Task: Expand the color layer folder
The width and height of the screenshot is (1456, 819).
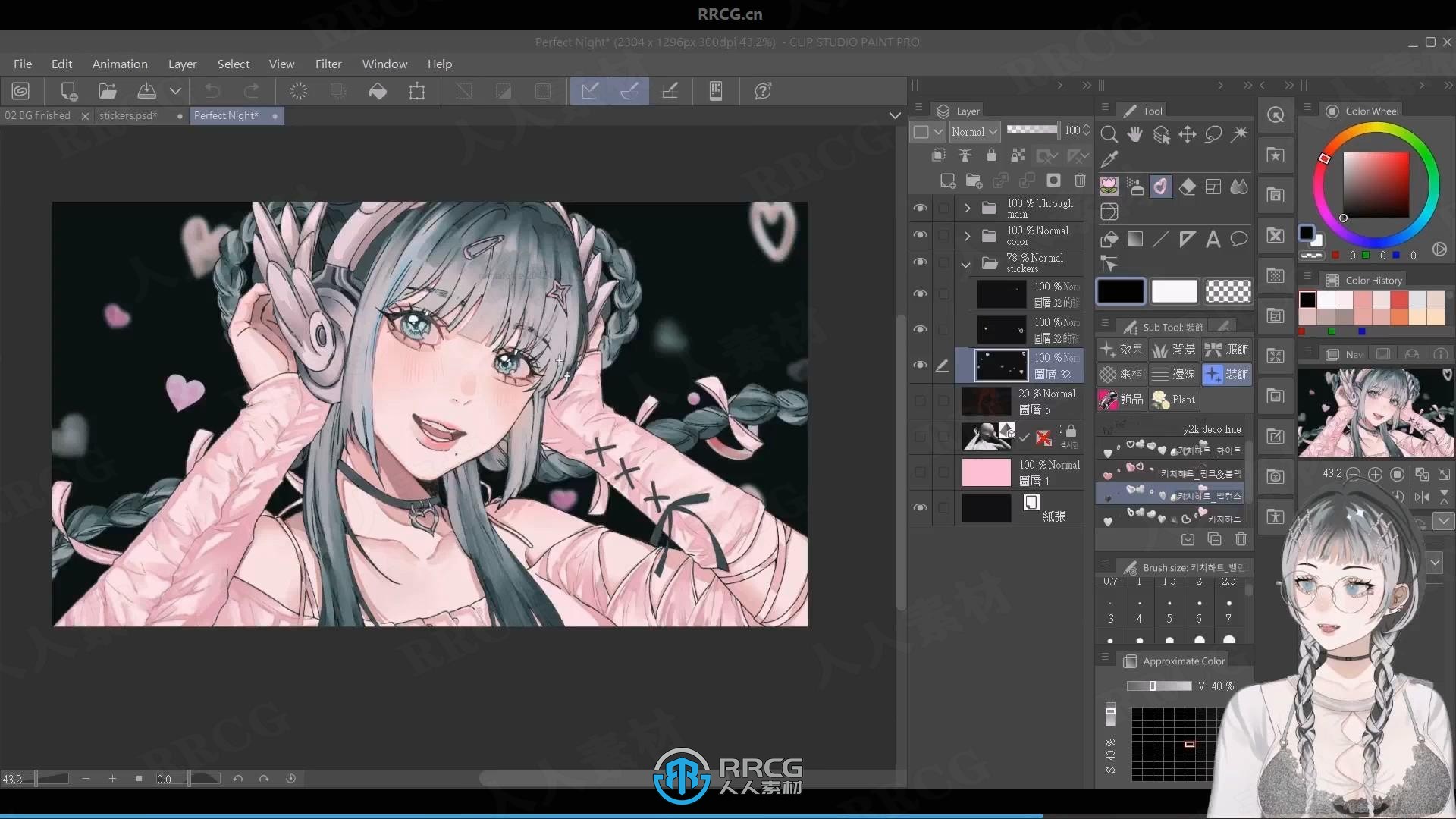Action: click(x=967, y=236)
